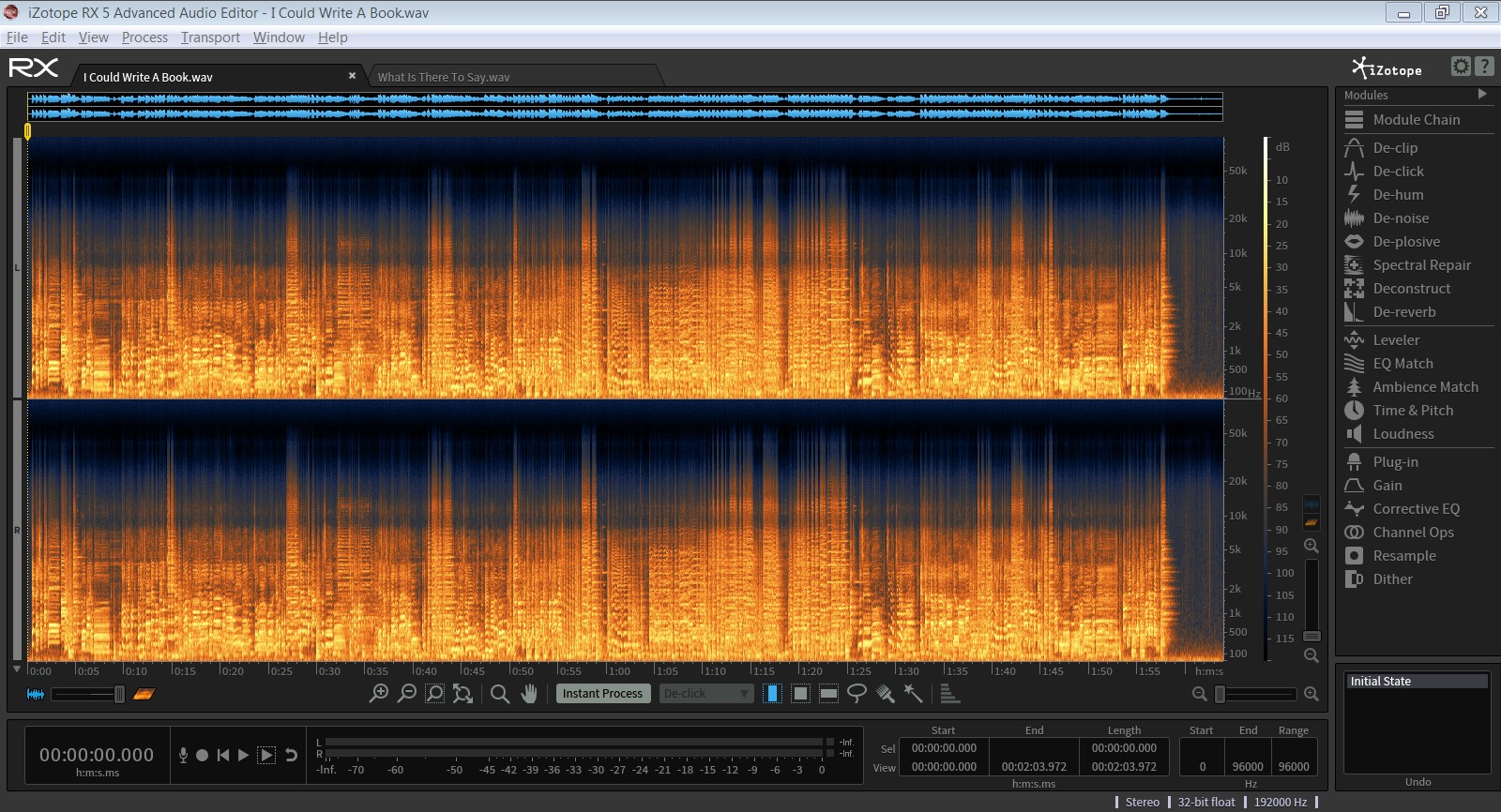Screen dimensions: 1501x812
Task: Click the Record button
Action: 202,755
